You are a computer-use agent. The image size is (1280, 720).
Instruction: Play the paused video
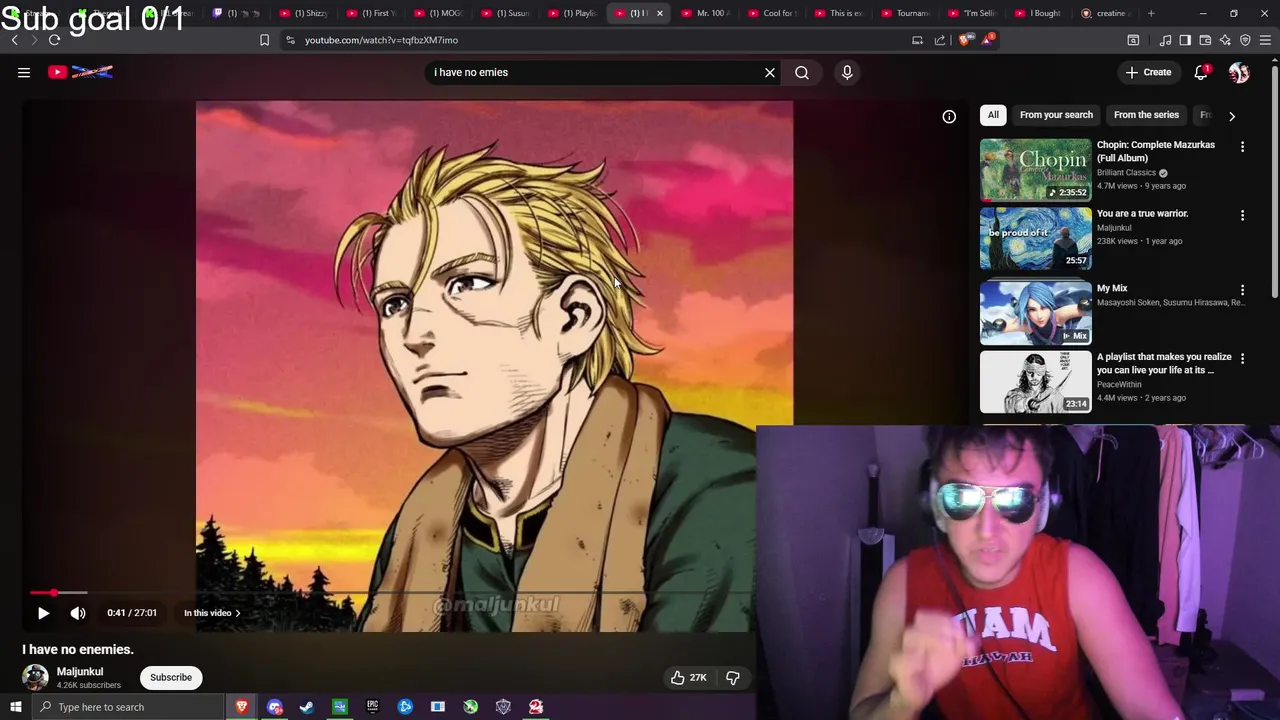[43, 613]
